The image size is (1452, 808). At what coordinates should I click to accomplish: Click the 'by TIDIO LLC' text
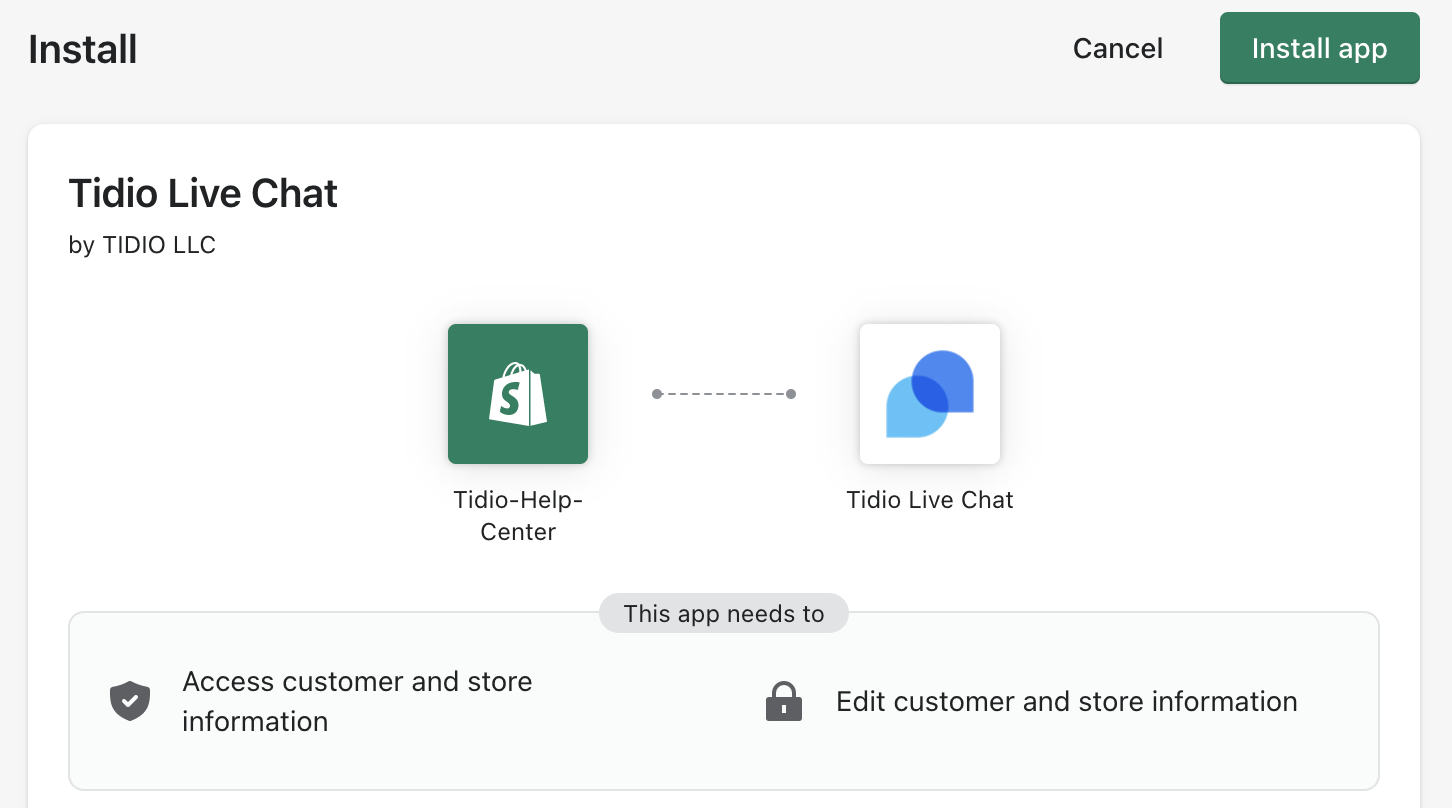[142, 245]
